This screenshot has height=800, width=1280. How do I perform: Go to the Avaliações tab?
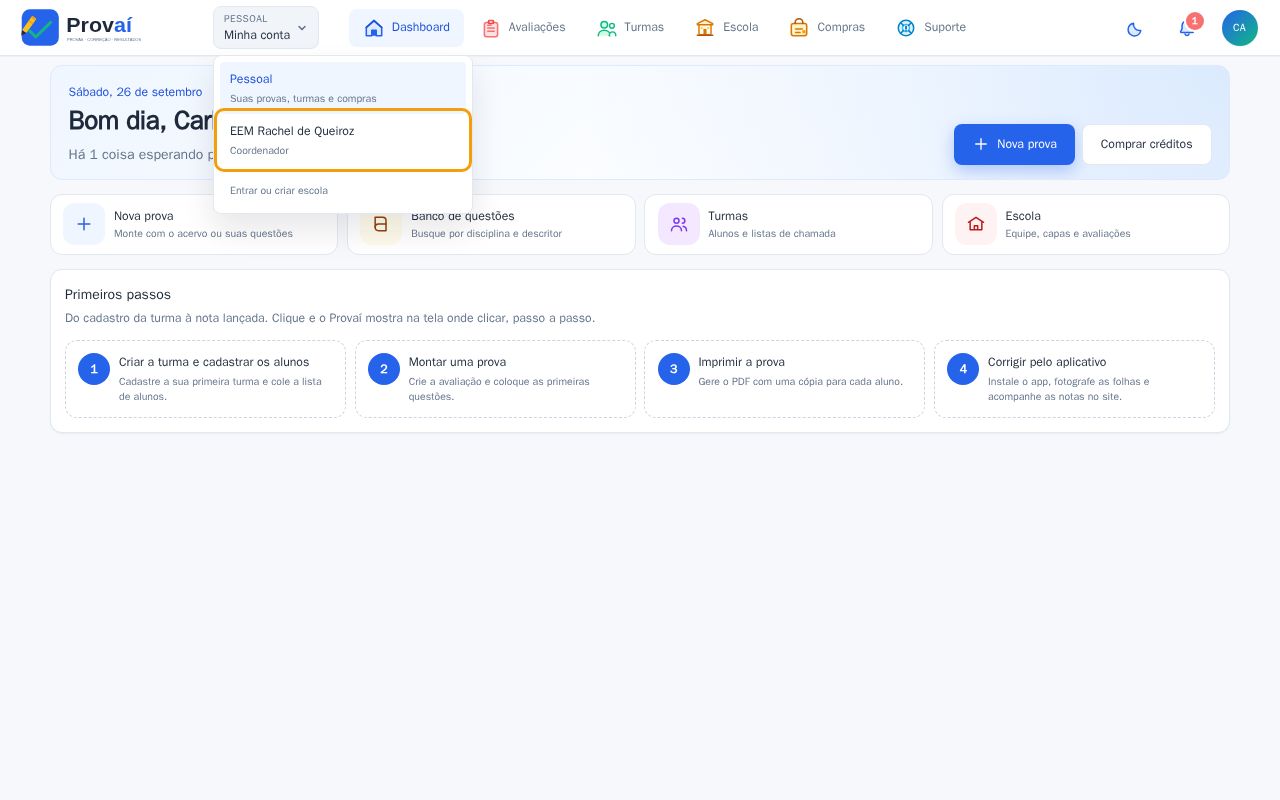pyautogui.click(x=523, y=28)
